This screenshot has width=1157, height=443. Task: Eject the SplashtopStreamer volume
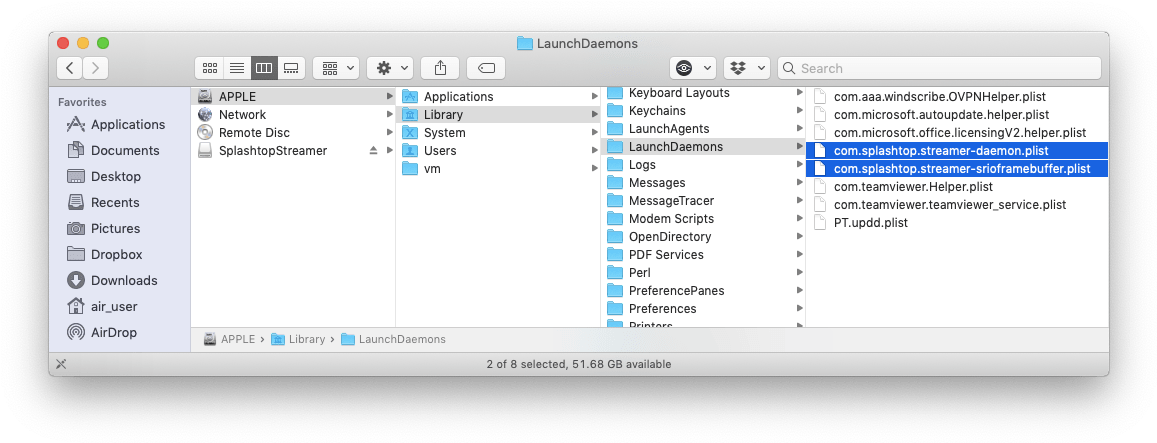tap(373, 151)
